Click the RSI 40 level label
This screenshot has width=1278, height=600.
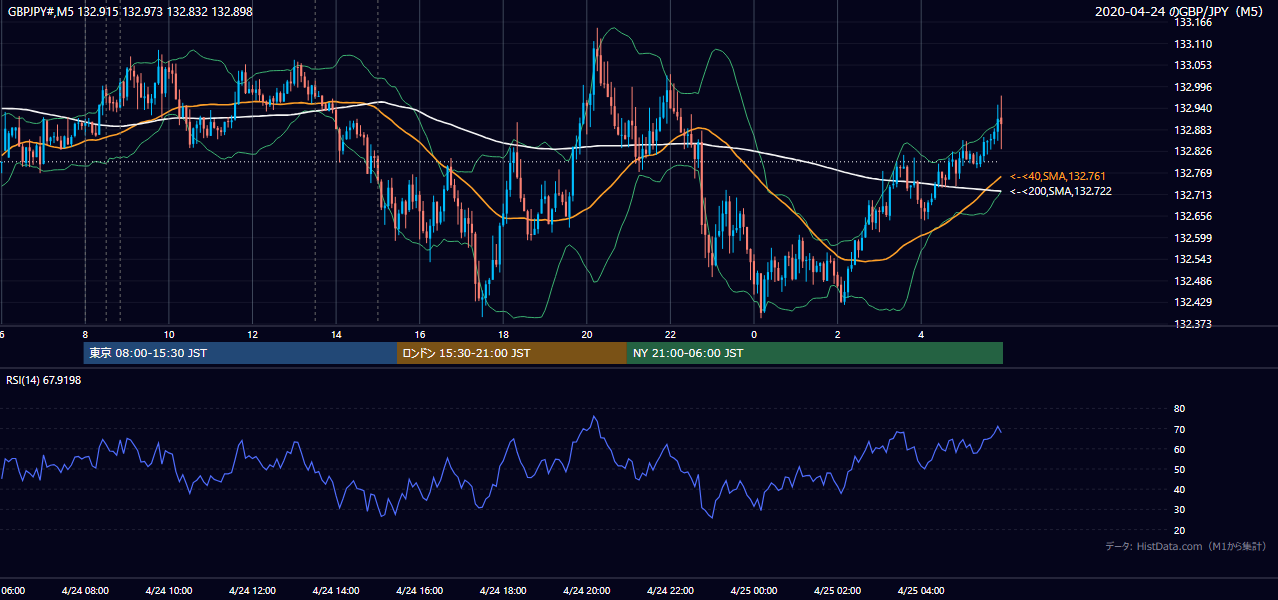[x=1179, y=490]
